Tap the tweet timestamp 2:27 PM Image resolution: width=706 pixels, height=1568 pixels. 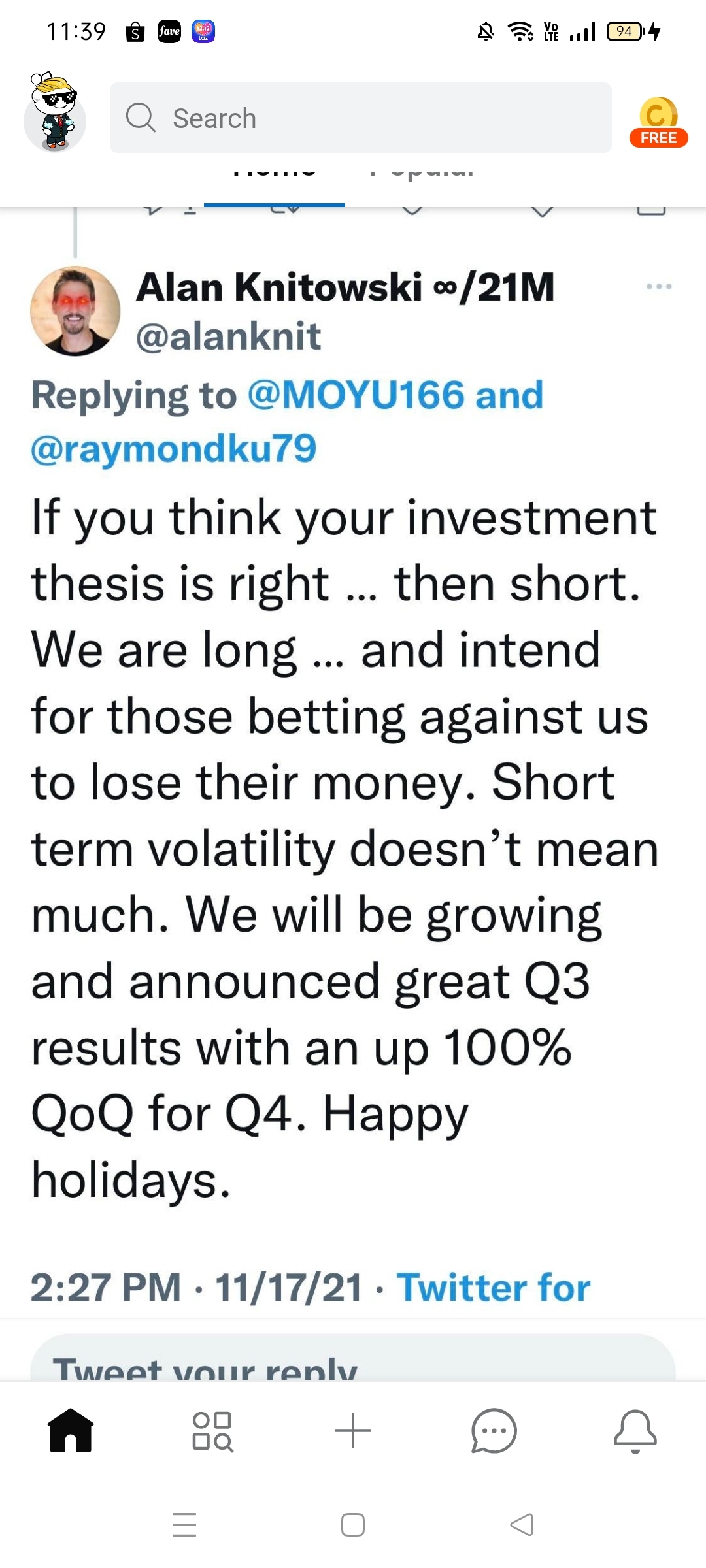[x=106, y=1288]
